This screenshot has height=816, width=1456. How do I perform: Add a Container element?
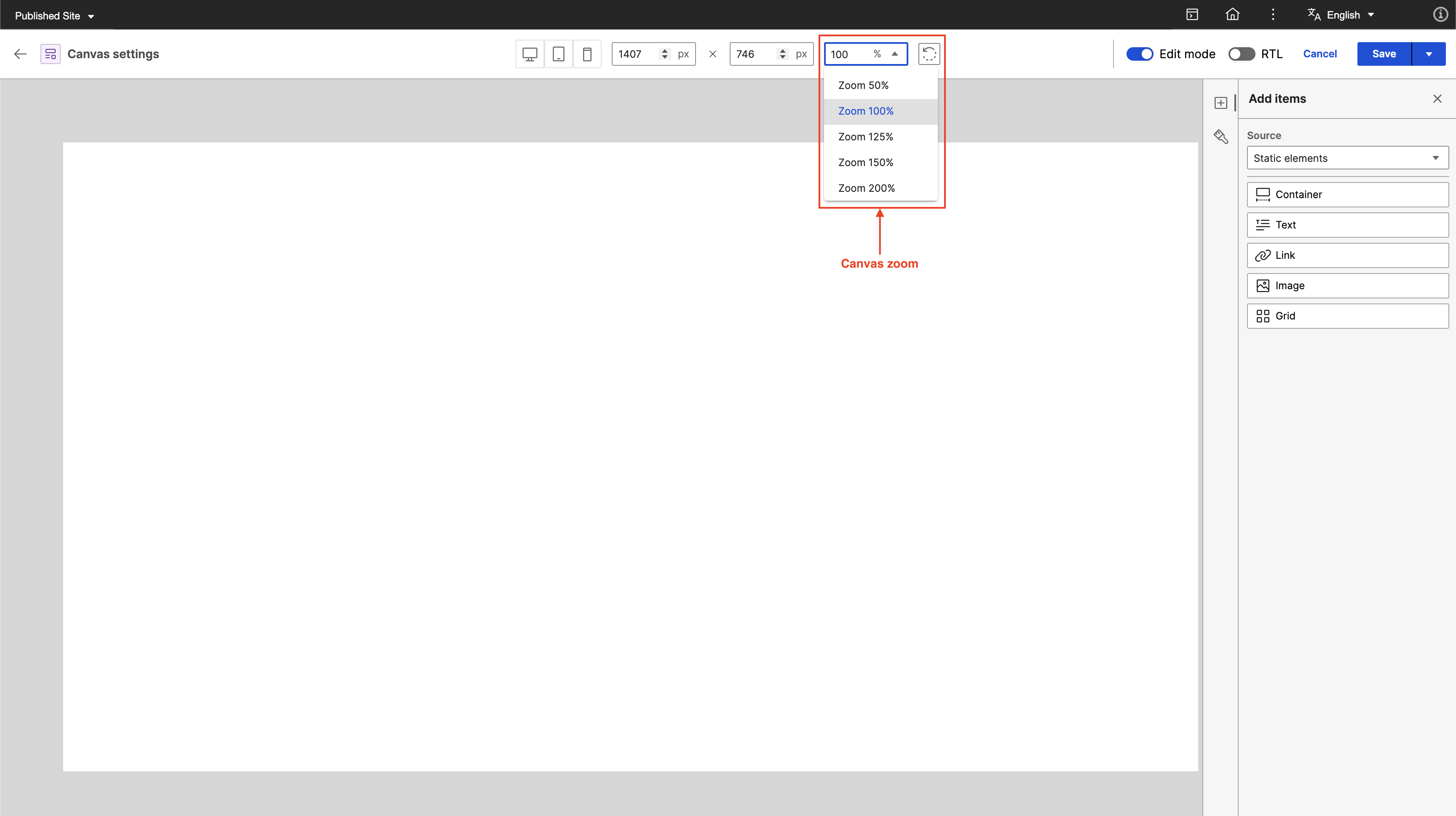[x=1347, y=195]
